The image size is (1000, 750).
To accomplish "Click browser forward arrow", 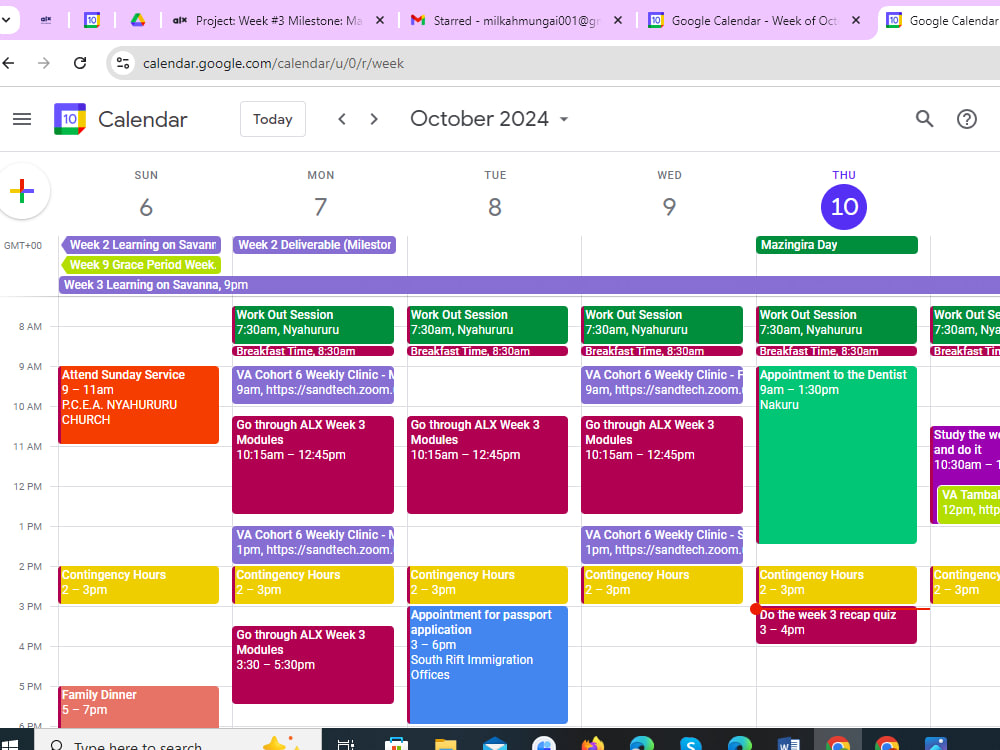I will tap(43, 63).
